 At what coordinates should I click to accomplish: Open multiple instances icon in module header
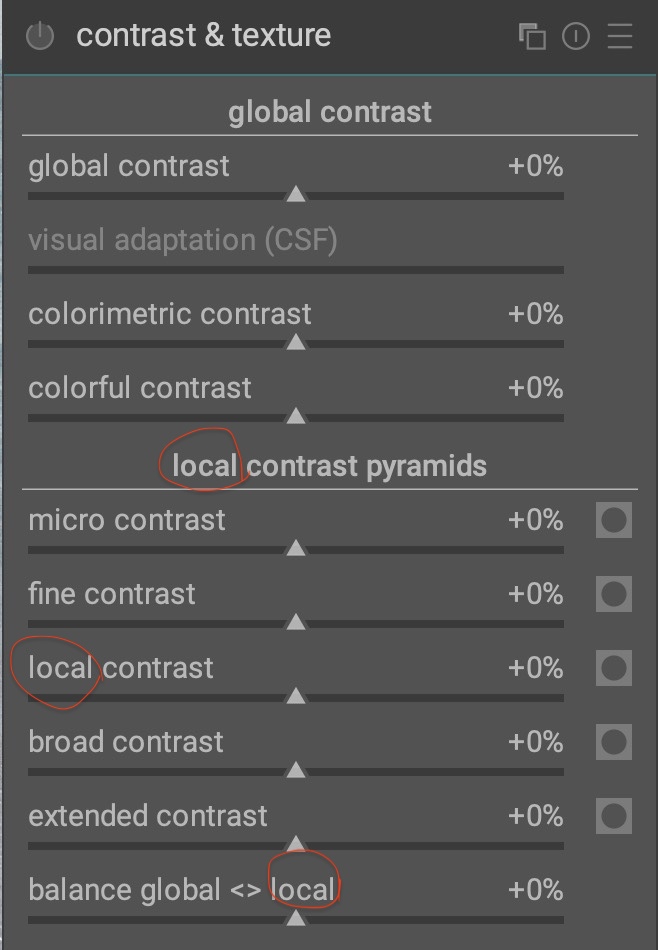point(532,37)
